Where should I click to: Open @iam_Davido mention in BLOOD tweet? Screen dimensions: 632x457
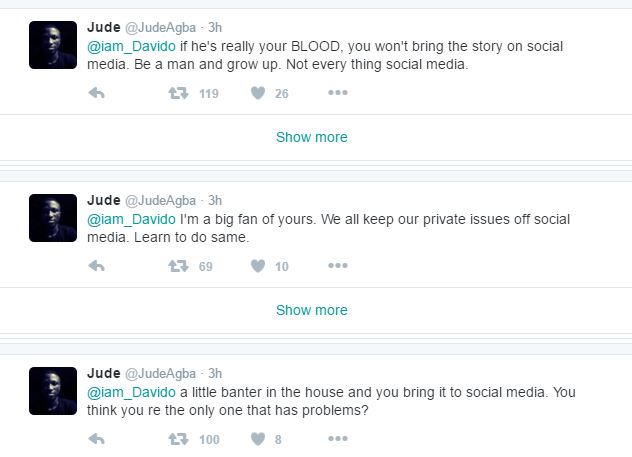pos(132,46)
